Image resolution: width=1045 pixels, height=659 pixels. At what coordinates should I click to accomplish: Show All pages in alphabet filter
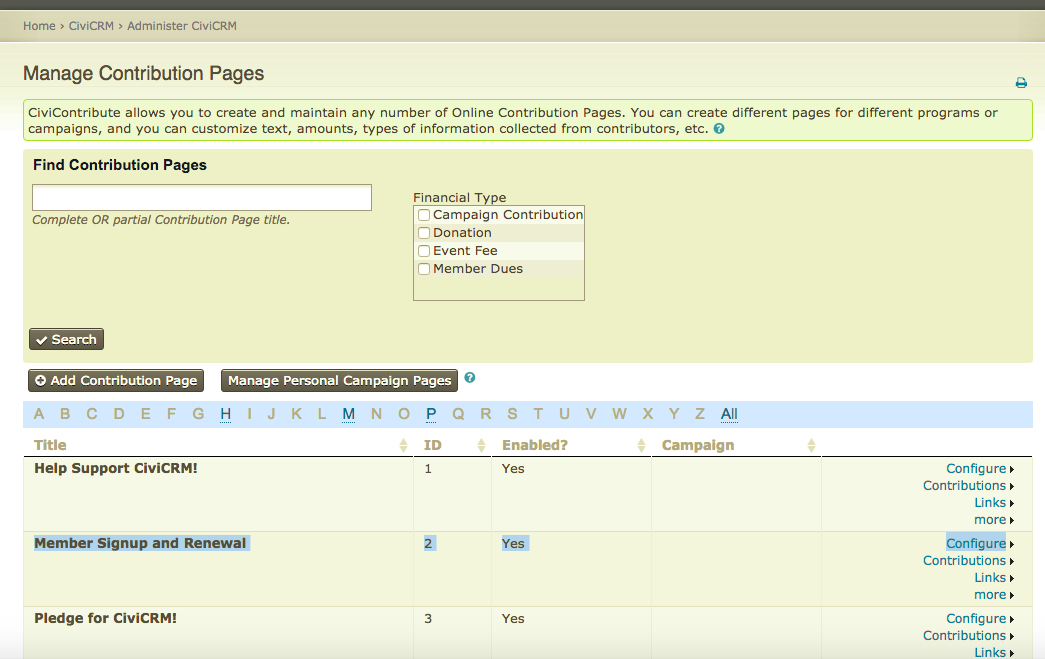point(729,414)
